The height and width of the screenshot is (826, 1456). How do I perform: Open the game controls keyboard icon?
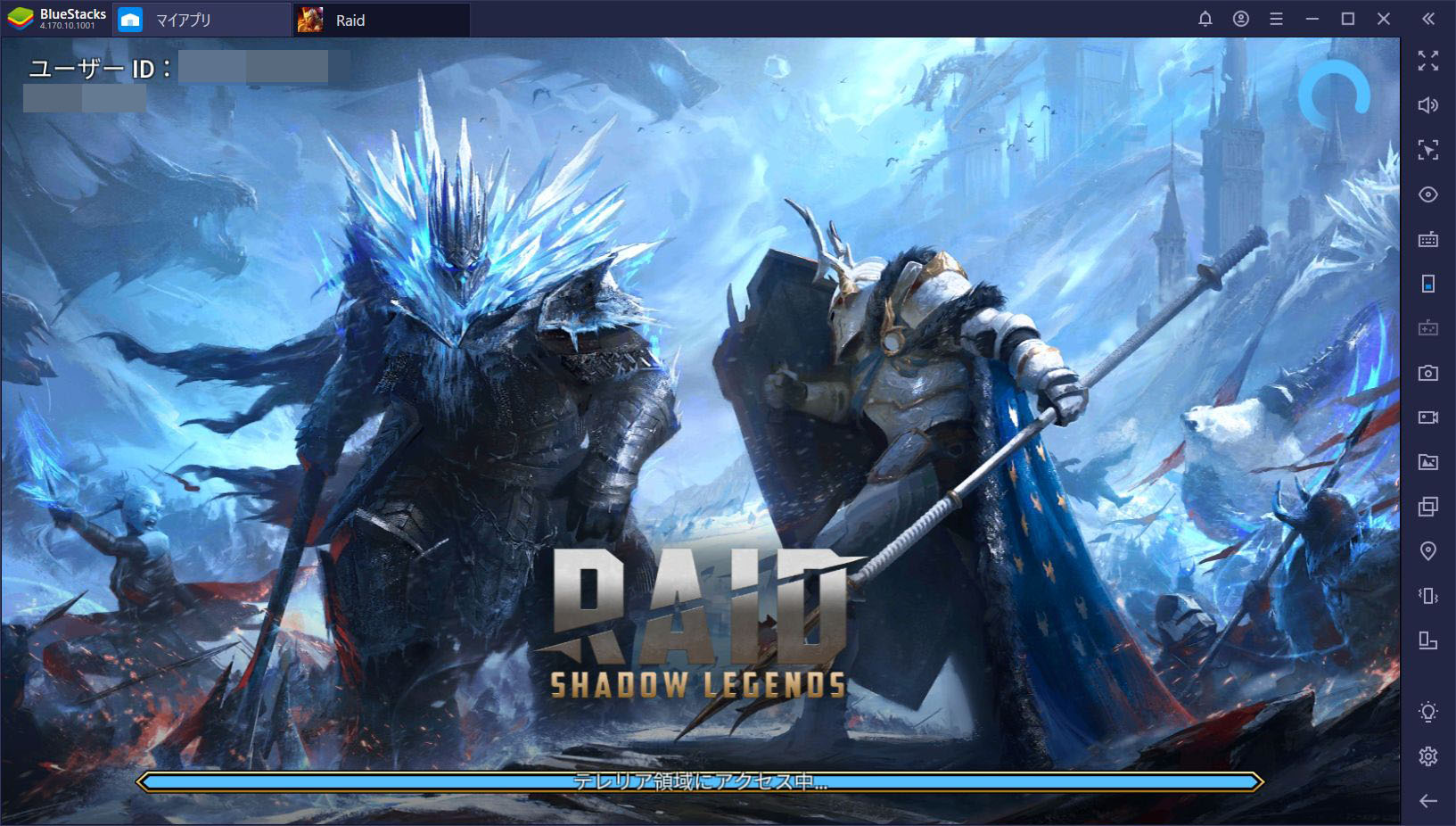pyautogui.click(x=1428, y=239)
